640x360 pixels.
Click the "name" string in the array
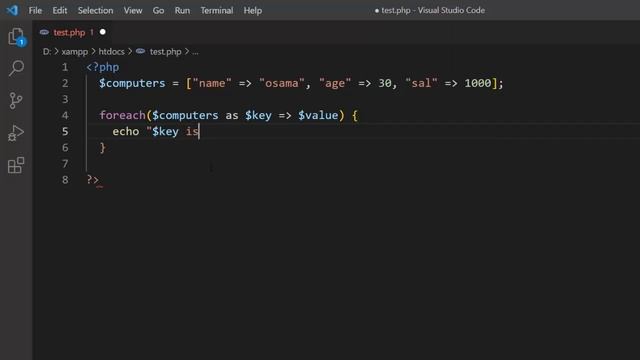click(x=212, y=83)
